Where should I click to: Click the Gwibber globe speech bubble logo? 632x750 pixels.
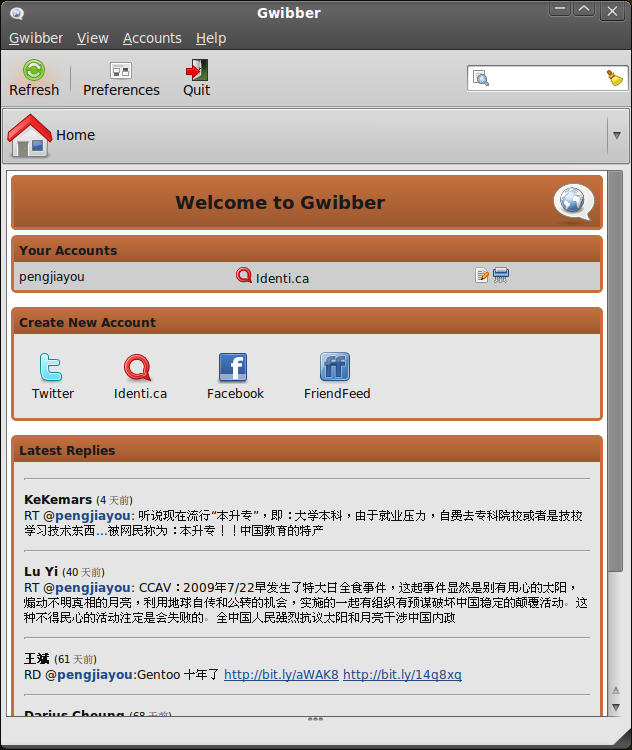(574, 202)
